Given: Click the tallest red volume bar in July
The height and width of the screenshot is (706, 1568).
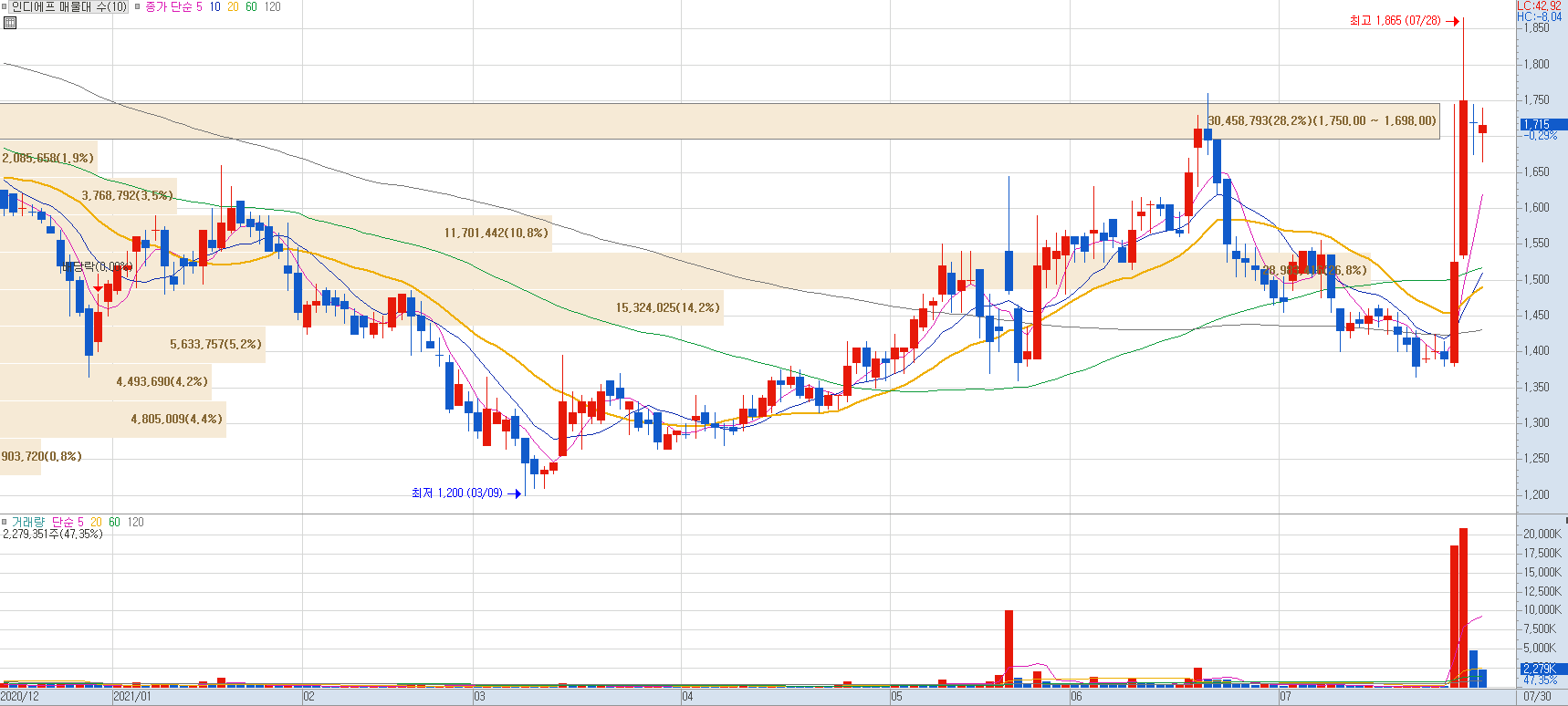Looking at the screenshot, I should click(1464, 607).
